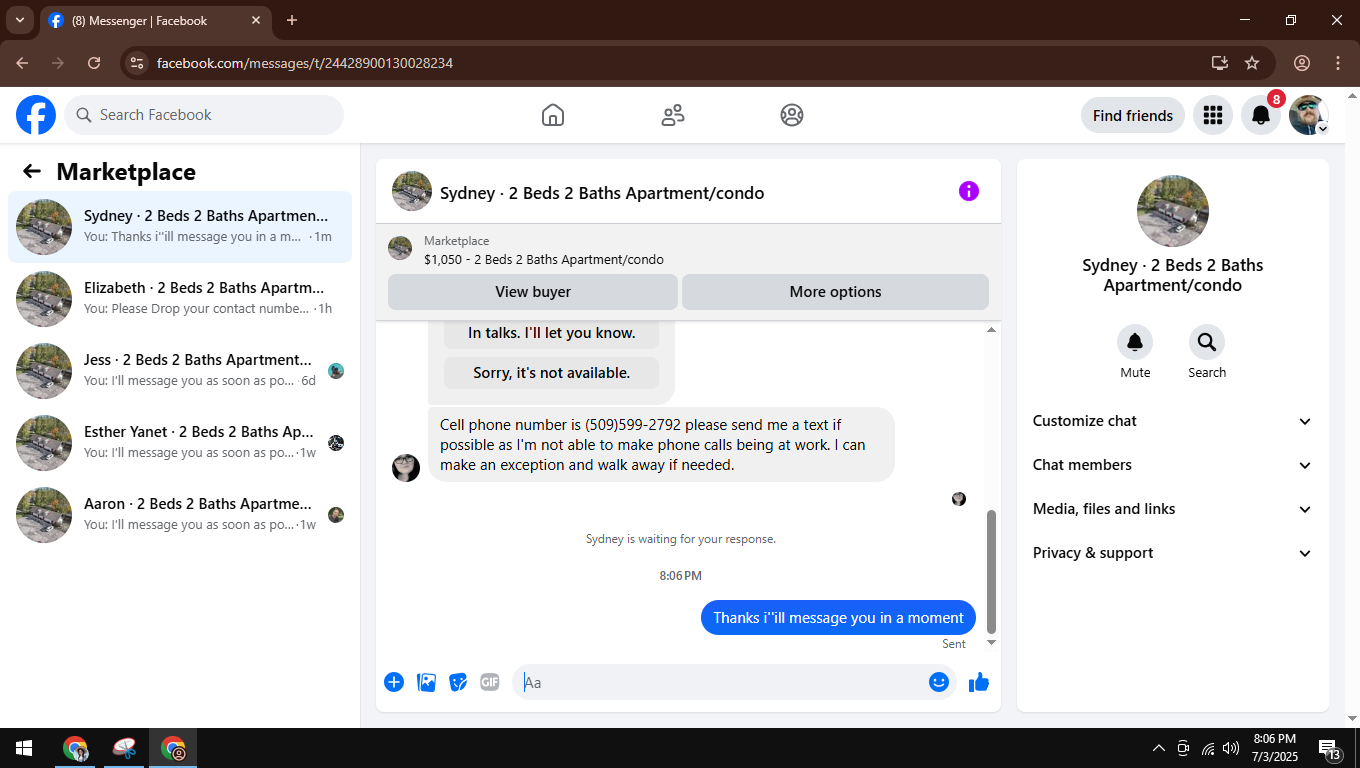This screenshot has width=1360, height=768.
Task: Click the Find friends button
Action: tap(1133, 115)
